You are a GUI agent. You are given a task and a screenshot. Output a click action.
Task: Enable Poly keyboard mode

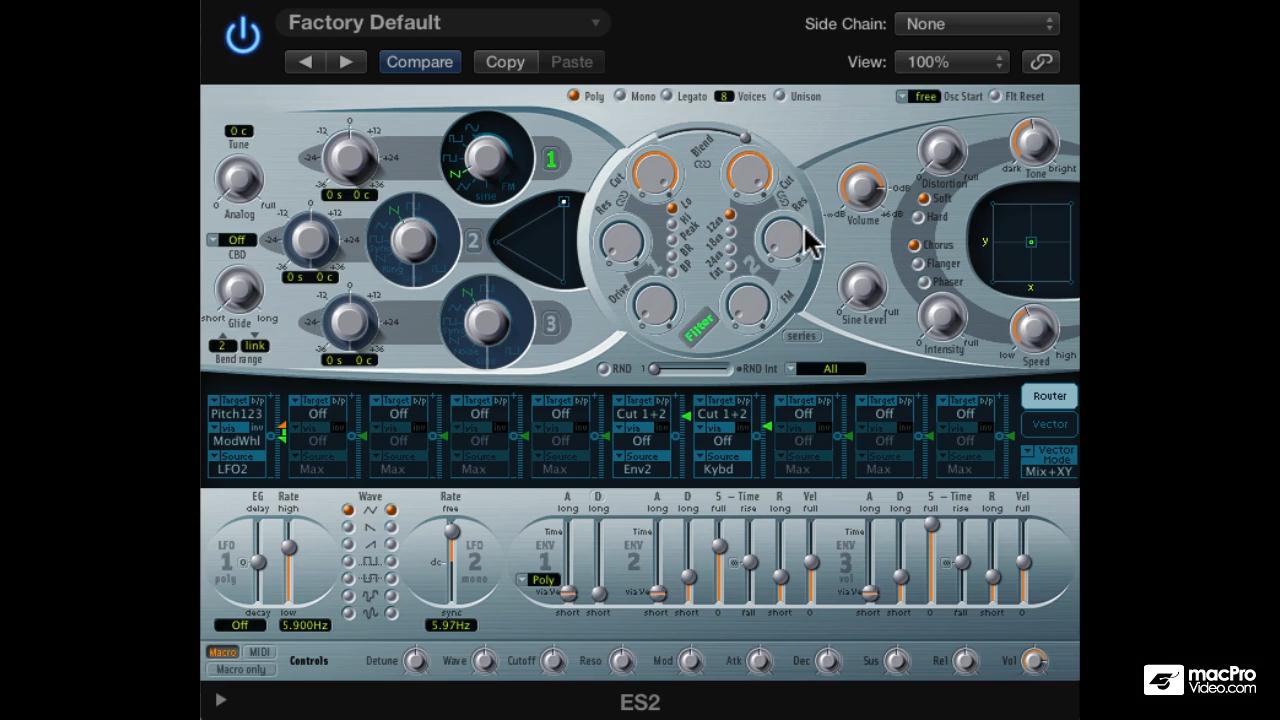click(574, 96)
